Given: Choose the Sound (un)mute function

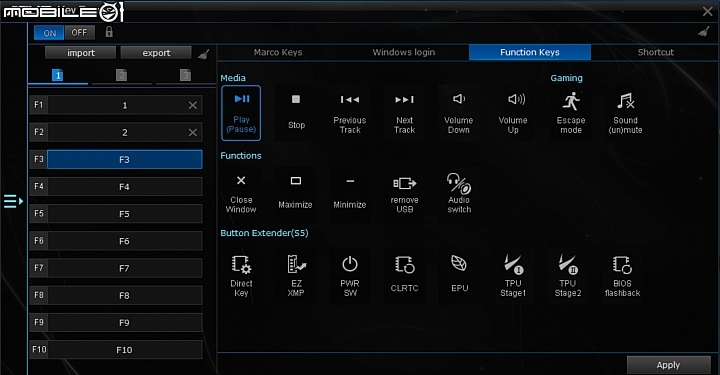Looking at the screenshot, I should click(625, 113).
